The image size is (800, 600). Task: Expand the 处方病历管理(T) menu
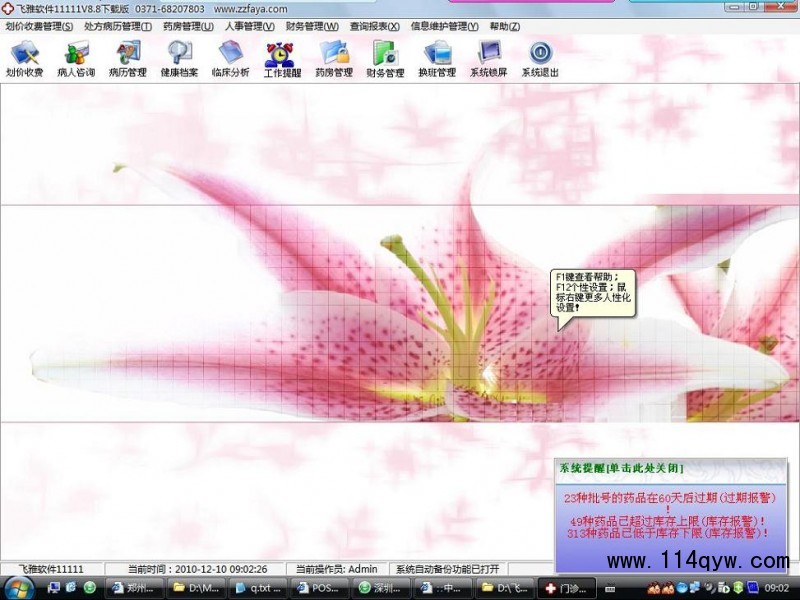[118, 26]
